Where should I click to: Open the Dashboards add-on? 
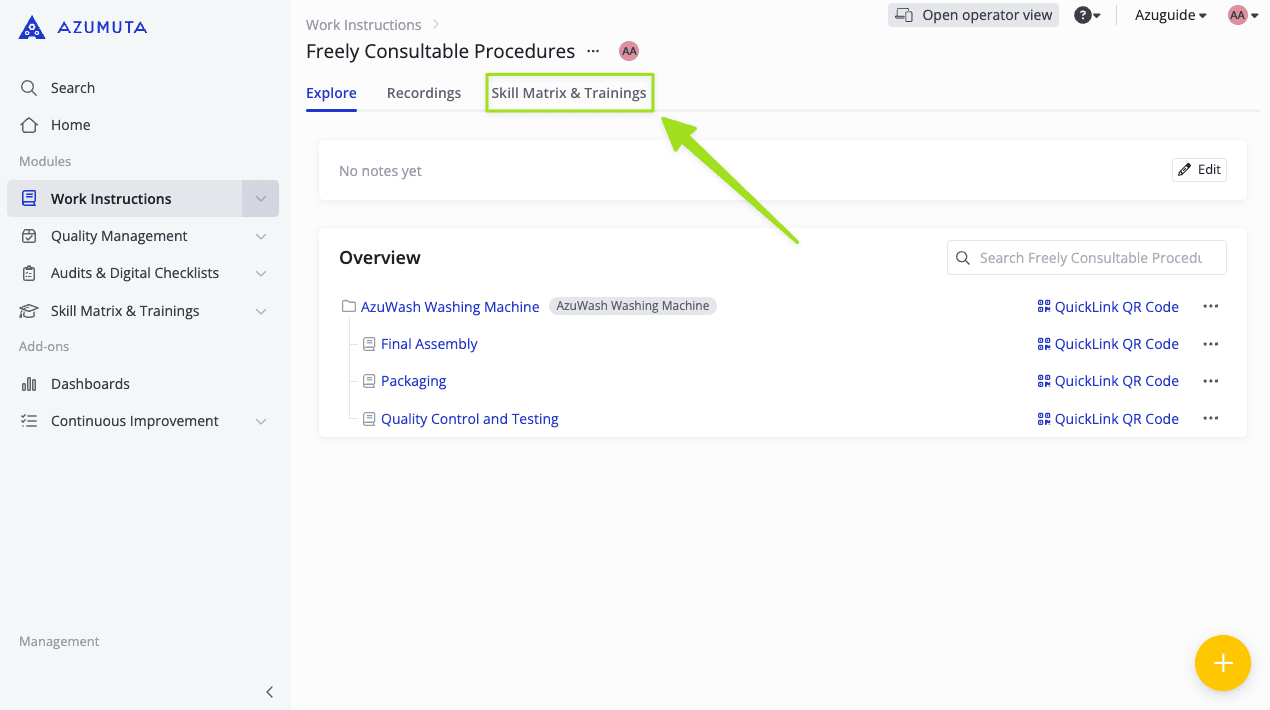click(x=90, y=384)
